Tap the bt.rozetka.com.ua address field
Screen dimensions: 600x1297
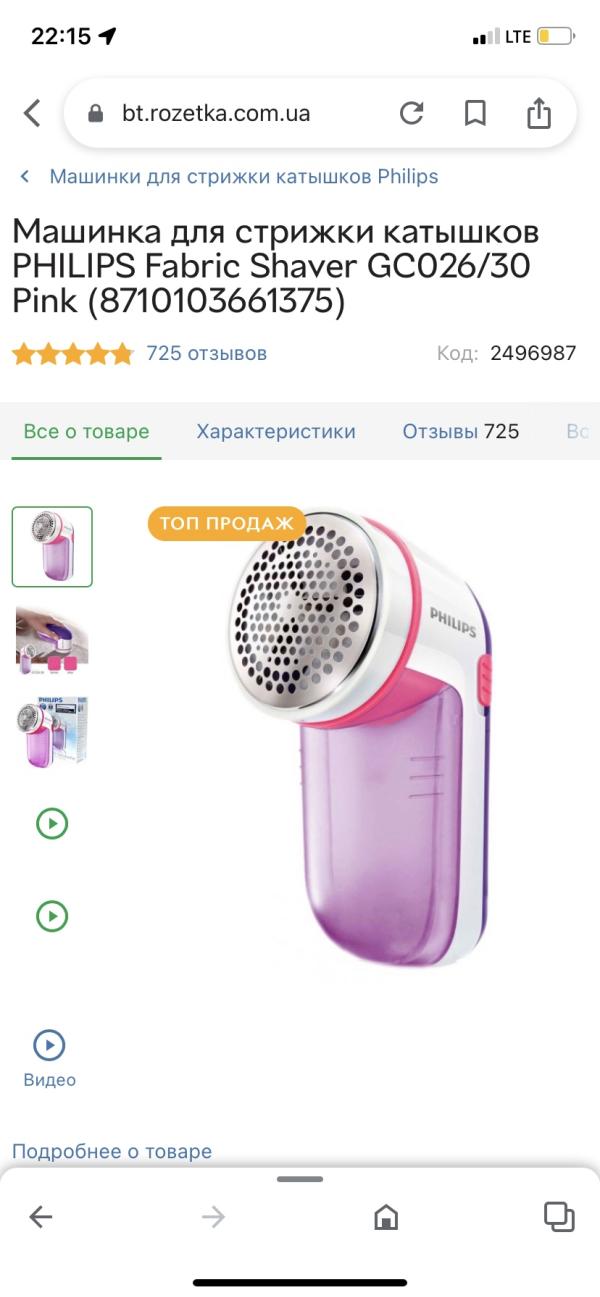(x=216, y=113)
